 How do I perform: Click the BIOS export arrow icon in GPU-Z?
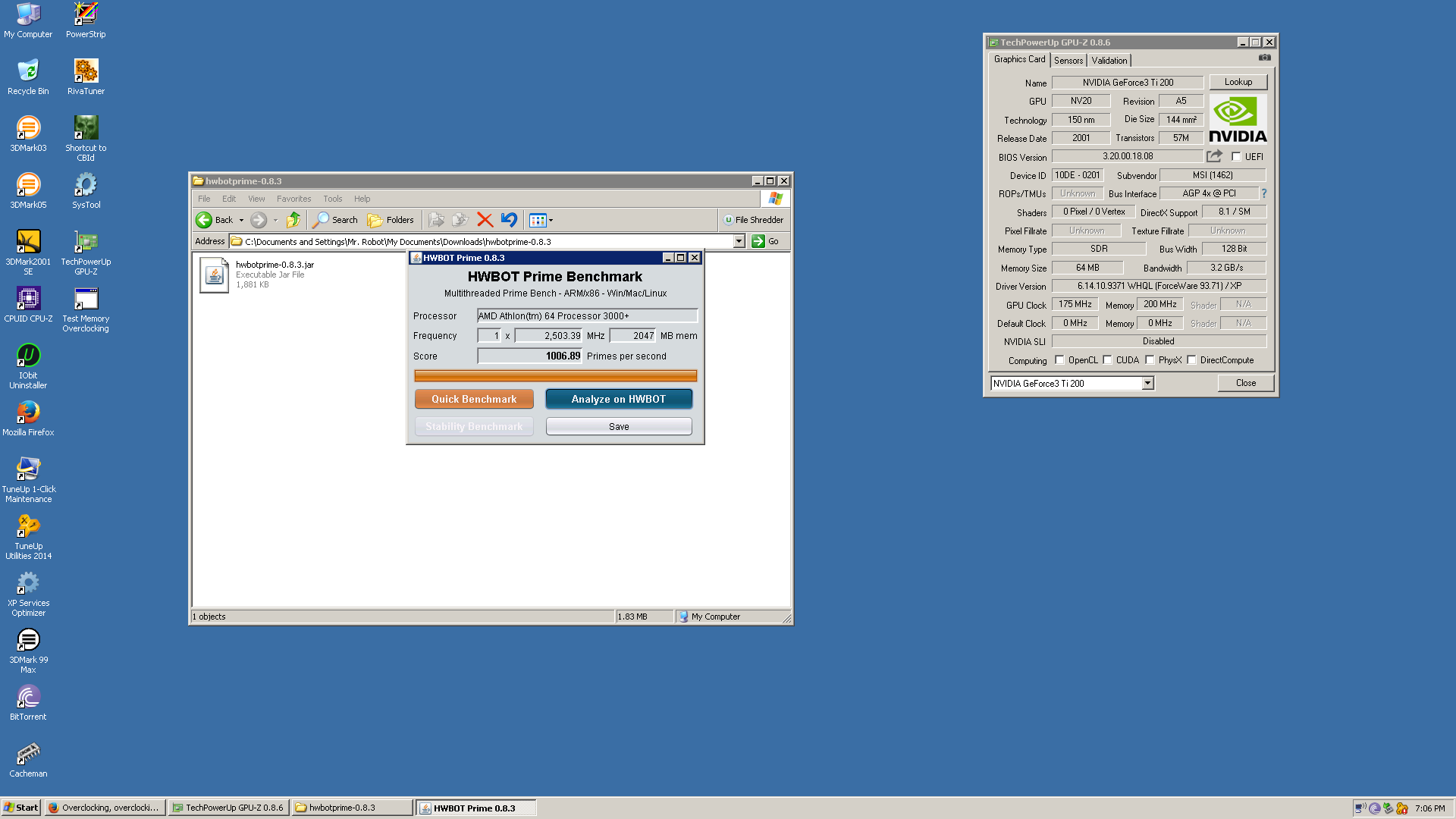1214,156
